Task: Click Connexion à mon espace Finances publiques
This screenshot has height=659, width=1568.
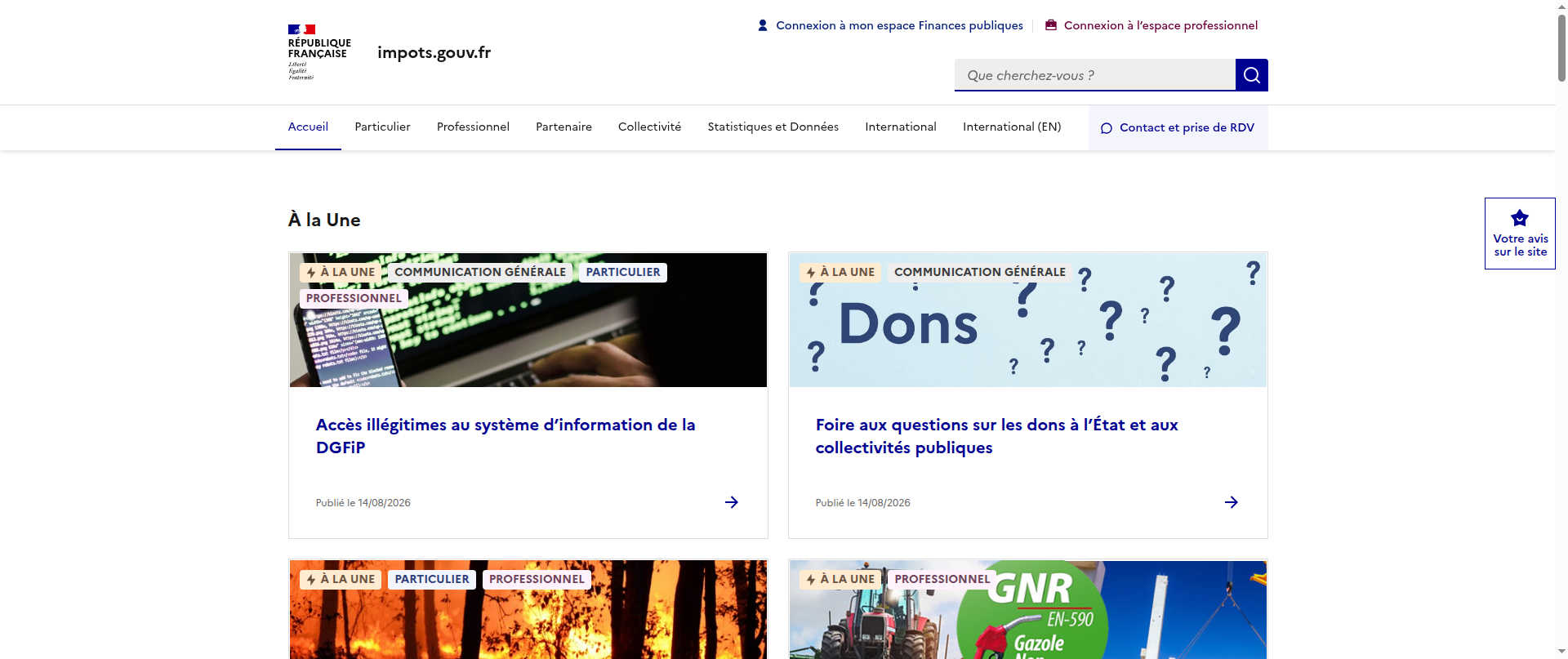Action: (x=890, y=25)
